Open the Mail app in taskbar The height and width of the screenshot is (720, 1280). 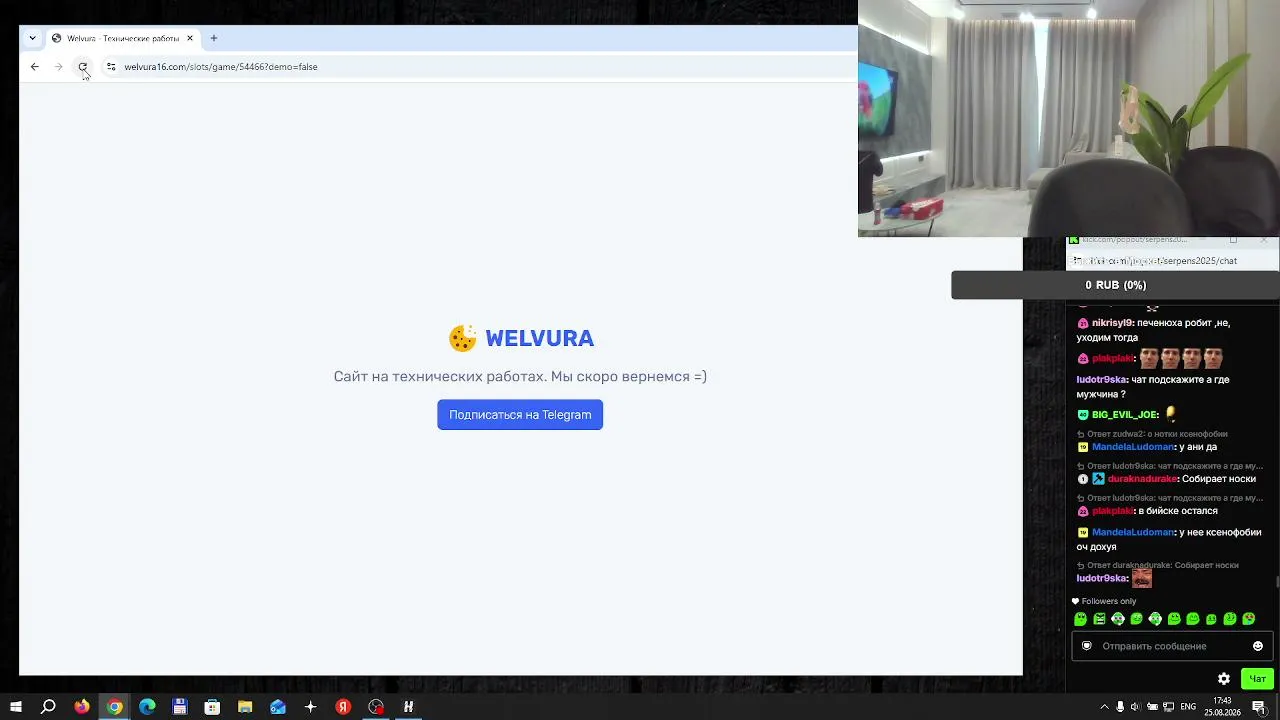pyautogui.click(x=278, y=707)
